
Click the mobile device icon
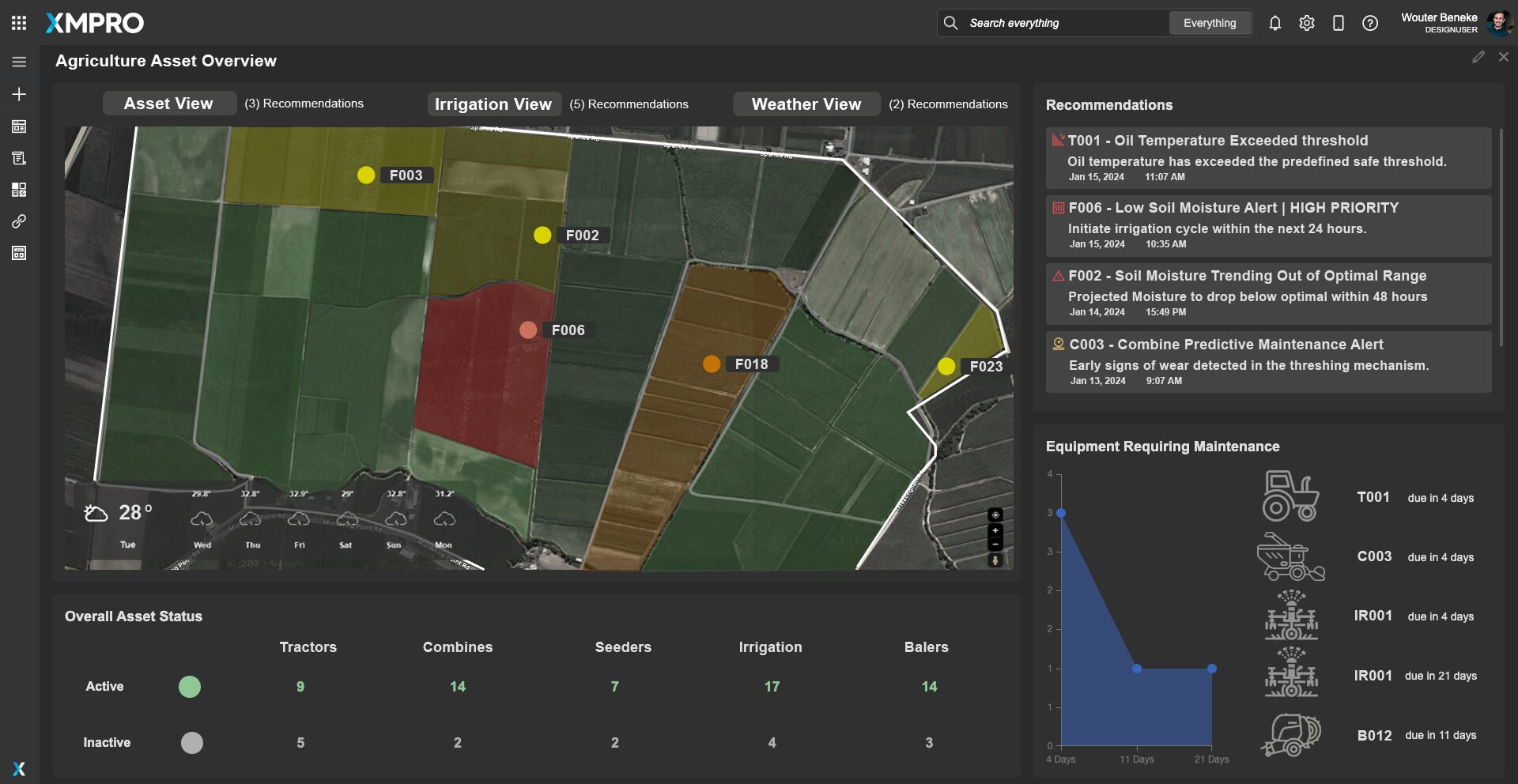click(x=1338, y=23)
